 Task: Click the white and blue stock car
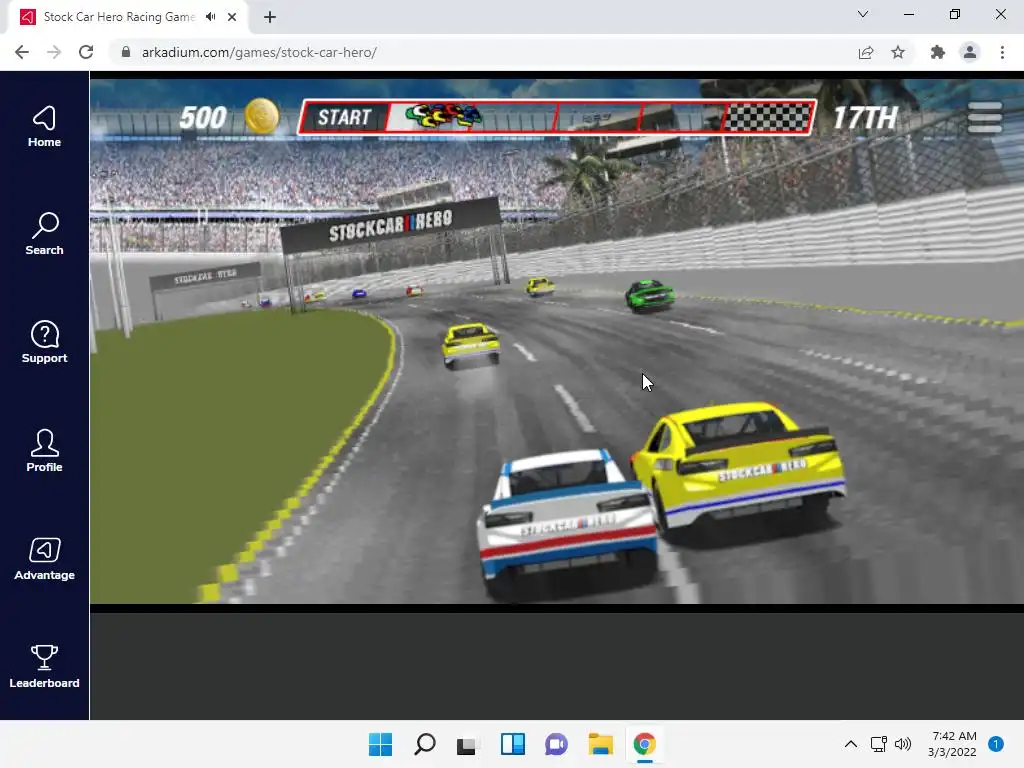pyautogui.click(x=567, y=522)
